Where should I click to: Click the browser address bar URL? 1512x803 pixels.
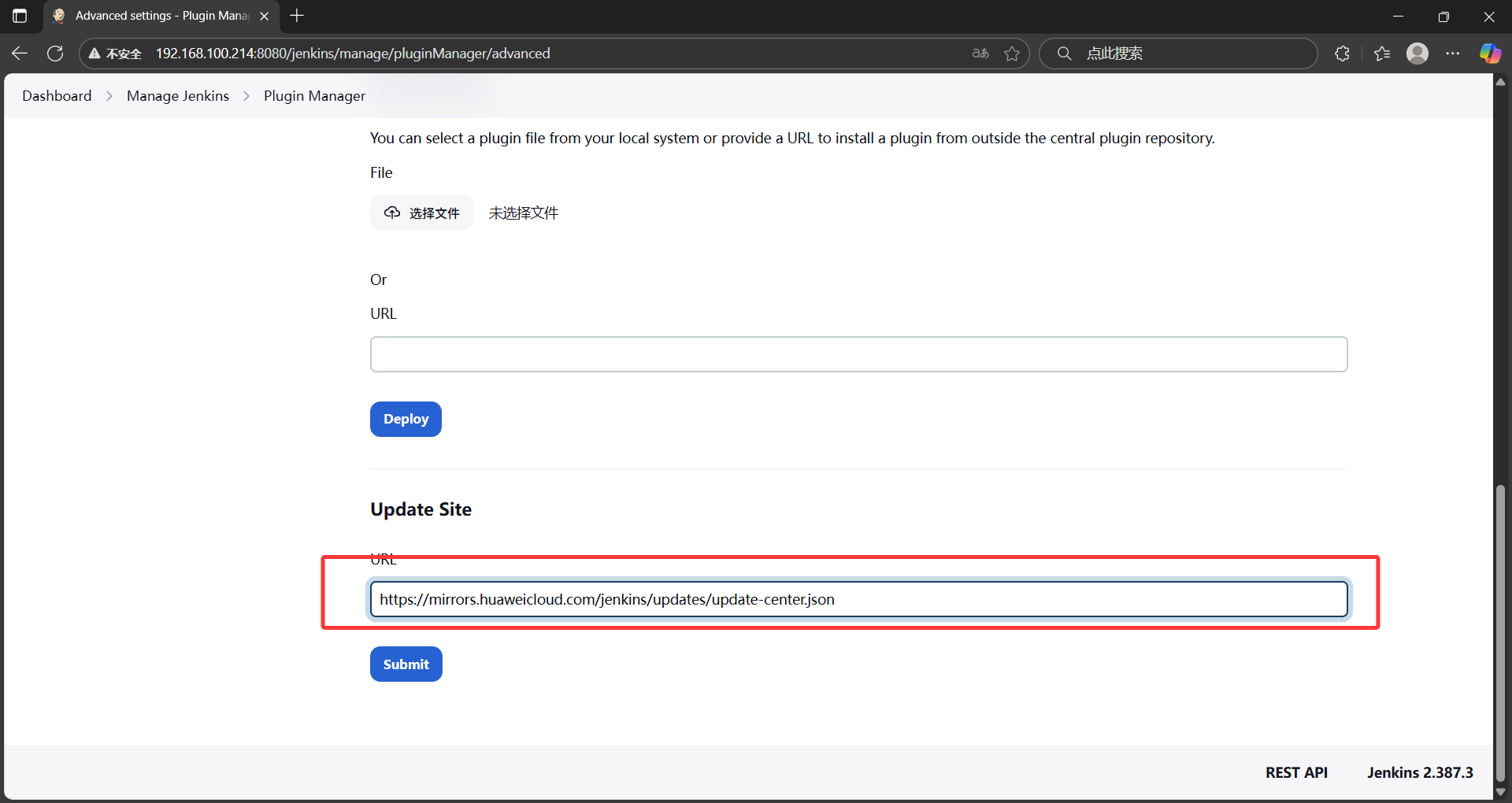353,54
